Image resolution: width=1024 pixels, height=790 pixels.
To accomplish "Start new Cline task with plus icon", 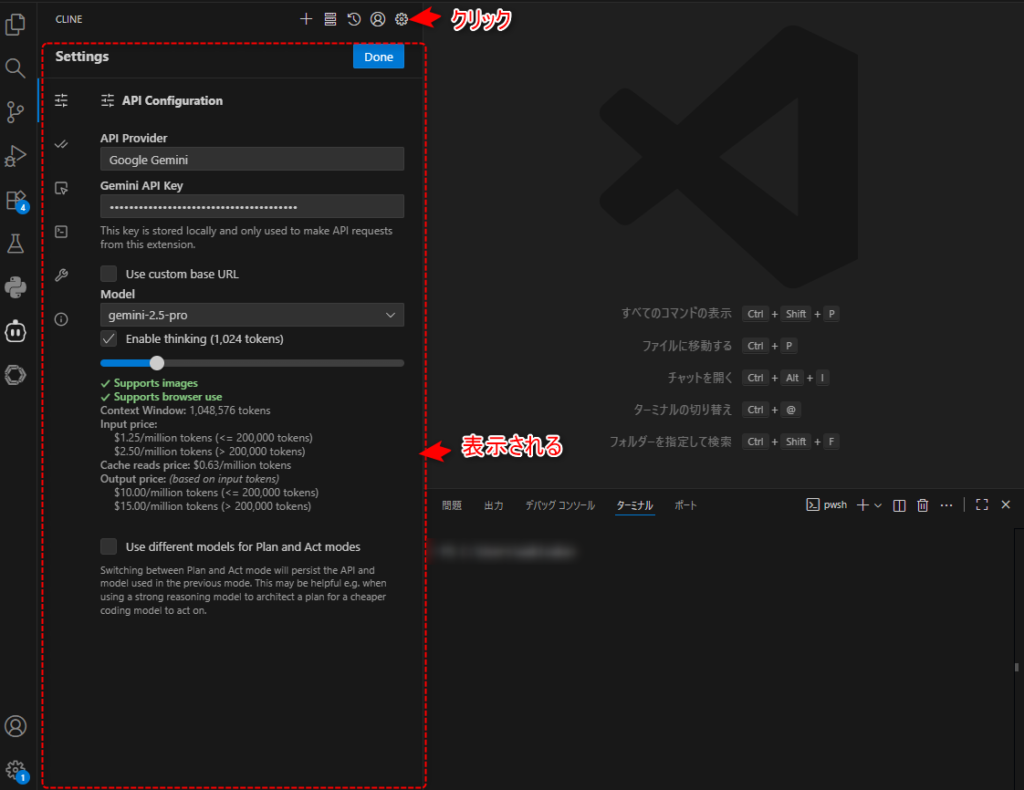I will tap(306, 19).
